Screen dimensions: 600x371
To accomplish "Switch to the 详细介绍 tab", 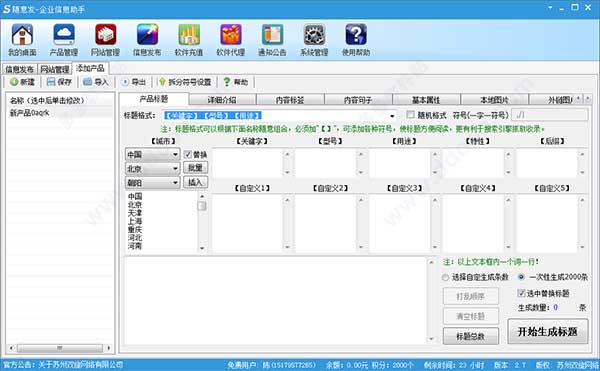I will coord(222,100).
